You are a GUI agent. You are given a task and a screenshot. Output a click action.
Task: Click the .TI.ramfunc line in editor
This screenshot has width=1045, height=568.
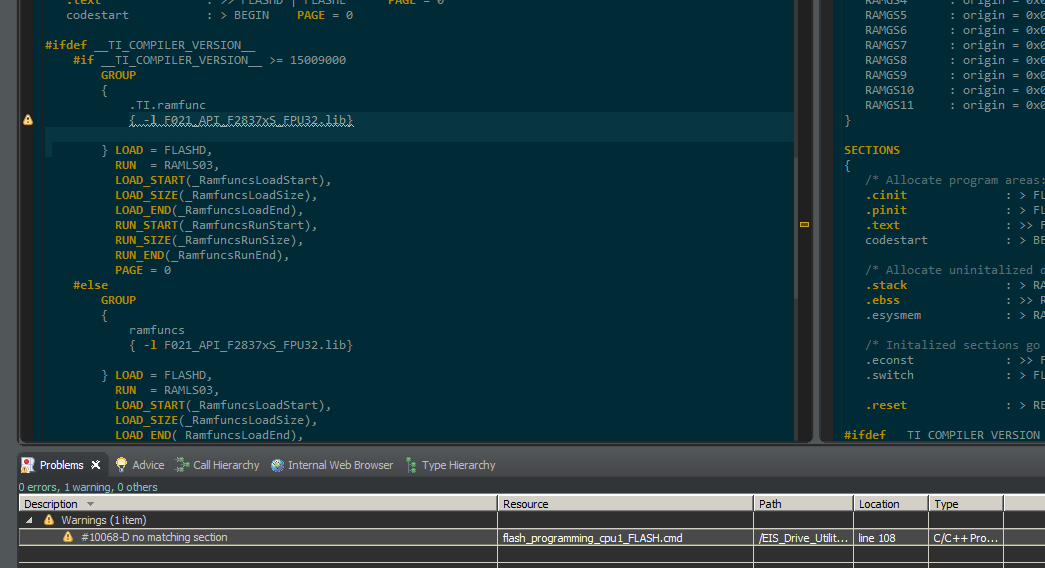click(x=167, y=105)
